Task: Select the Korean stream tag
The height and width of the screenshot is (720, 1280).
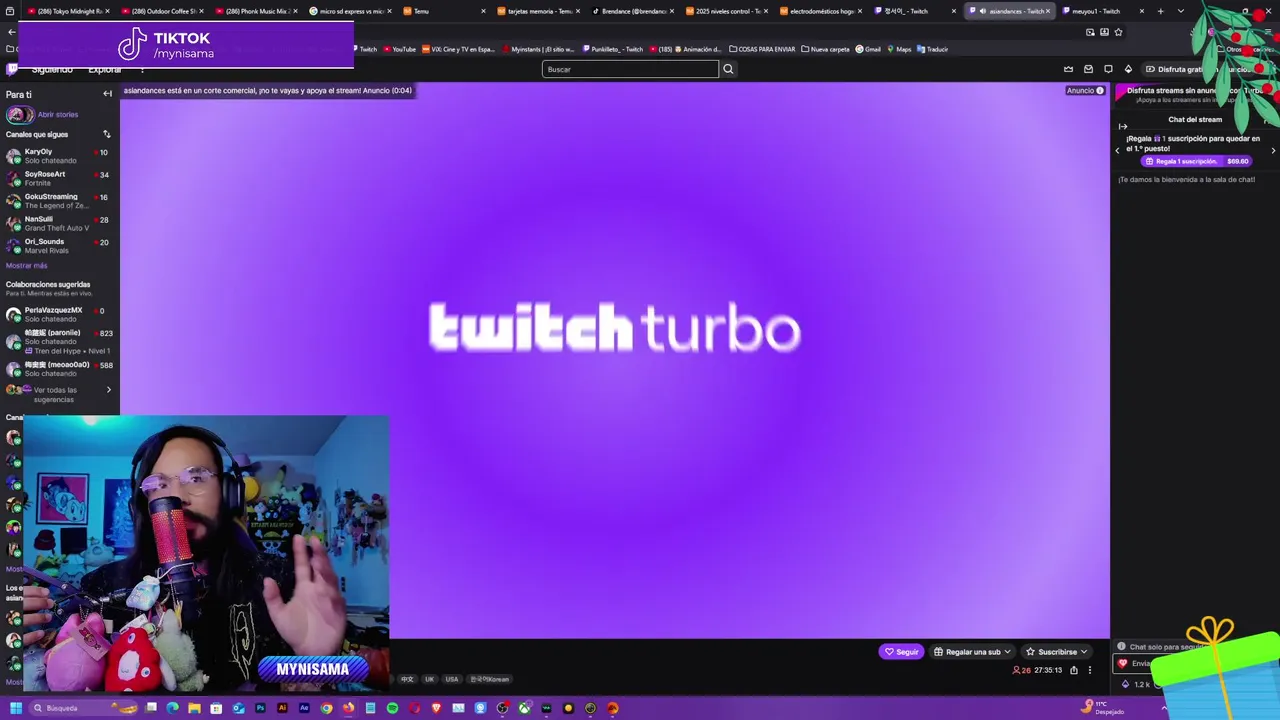Action: (490, 679)
